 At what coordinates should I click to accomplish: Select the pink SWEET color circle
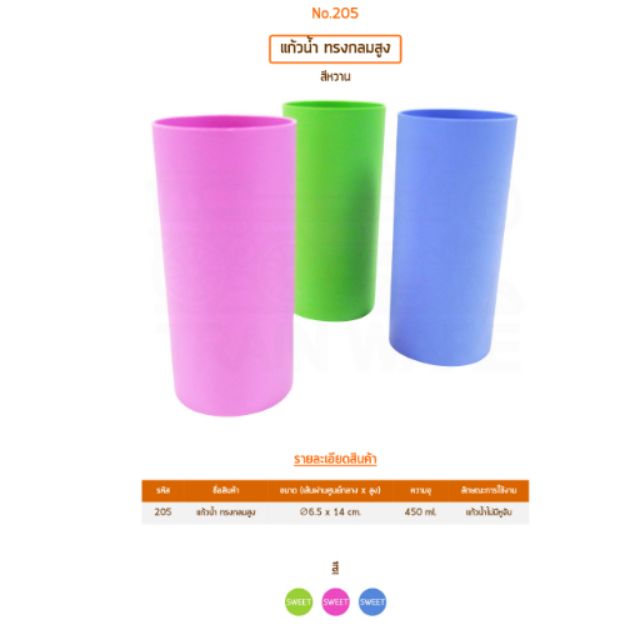tap(336, 602)
